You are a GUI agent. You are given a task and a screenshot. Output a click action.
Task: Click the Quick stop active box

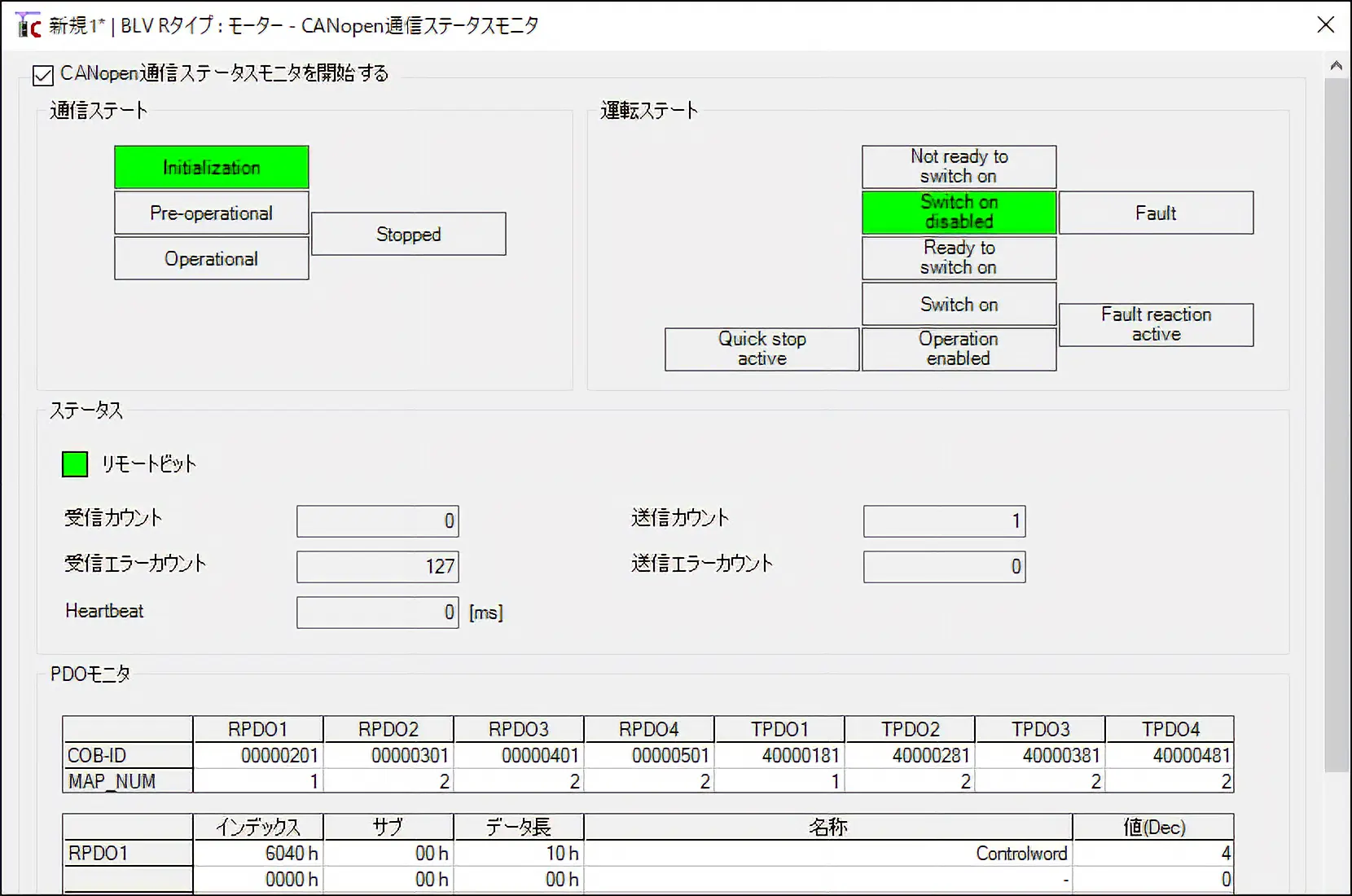(762, 349)
